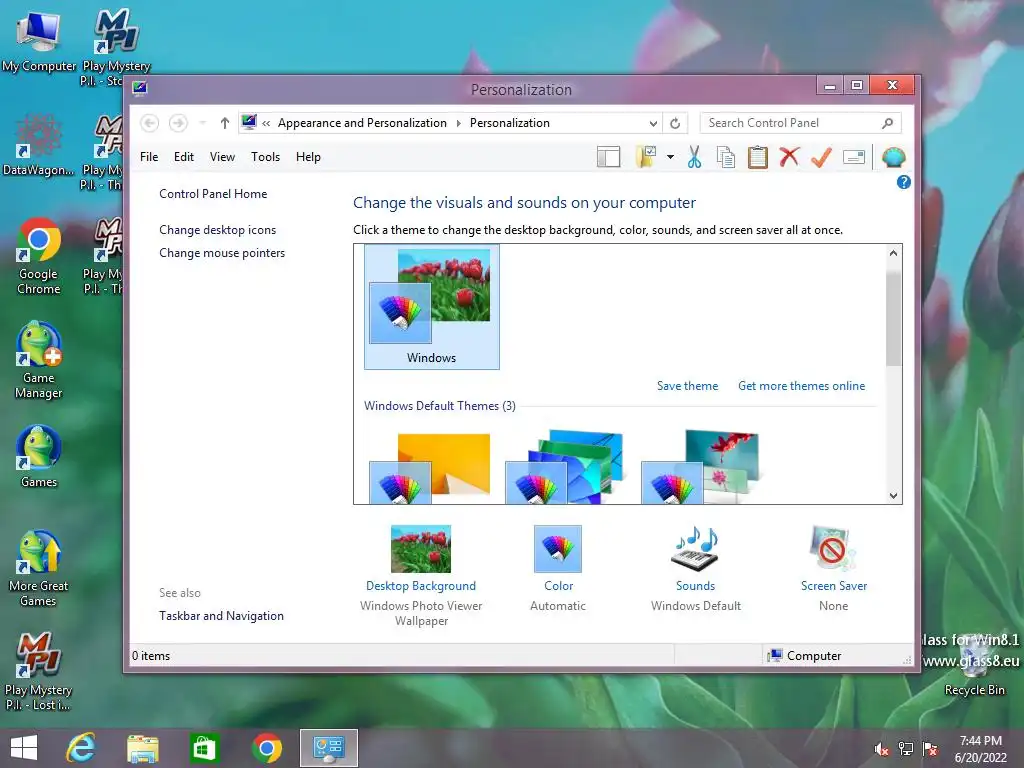Image resolution: width=1024 pixels, height=768 pixels.
Task: Expand the address bar history dropdown
Action: pyautogui.click(x=653, y=123)
